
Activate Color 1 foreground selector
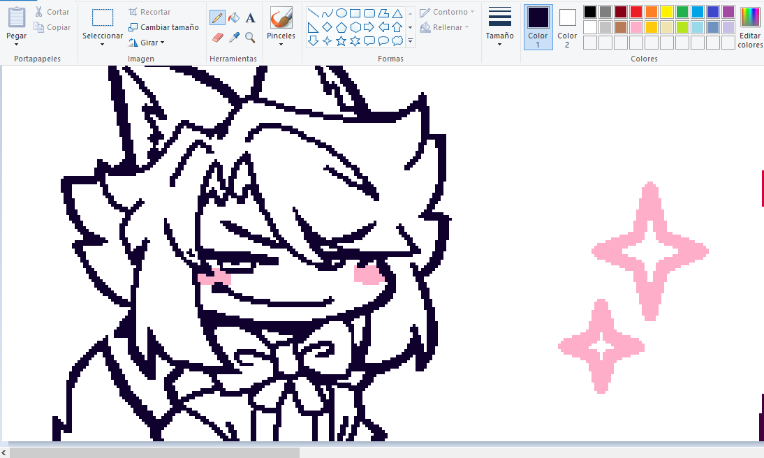pyautogui.click(x=538, y=27)
